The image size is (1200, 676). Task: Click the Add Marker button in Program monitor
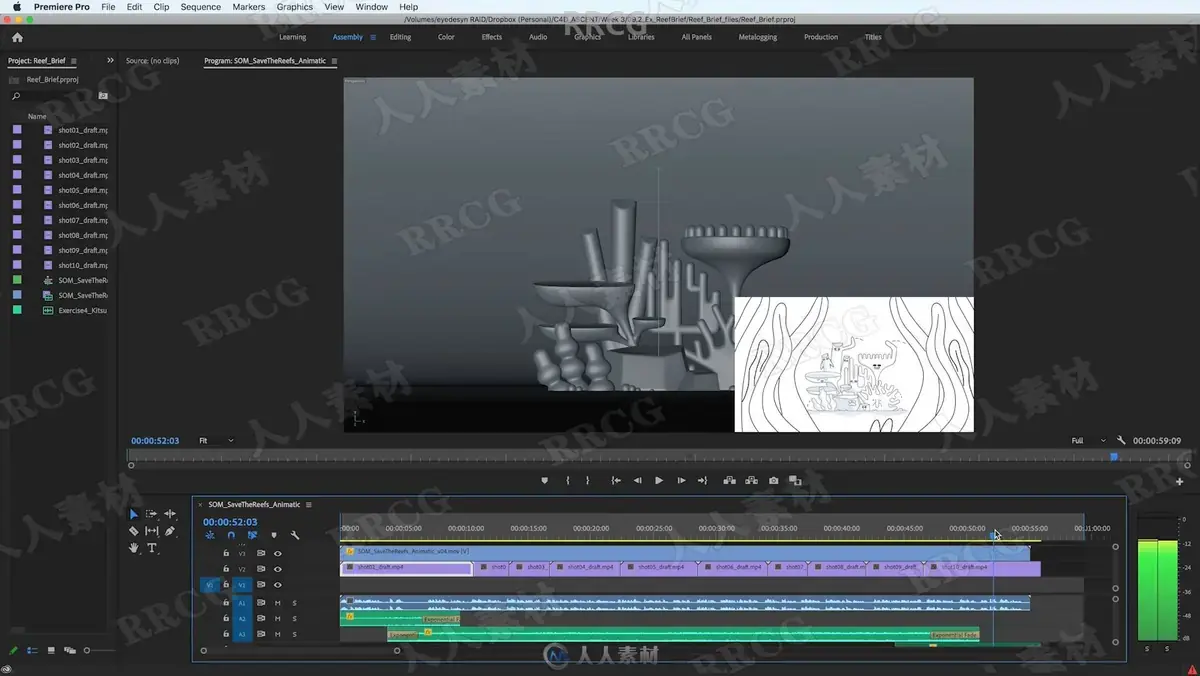click(545, 480)
